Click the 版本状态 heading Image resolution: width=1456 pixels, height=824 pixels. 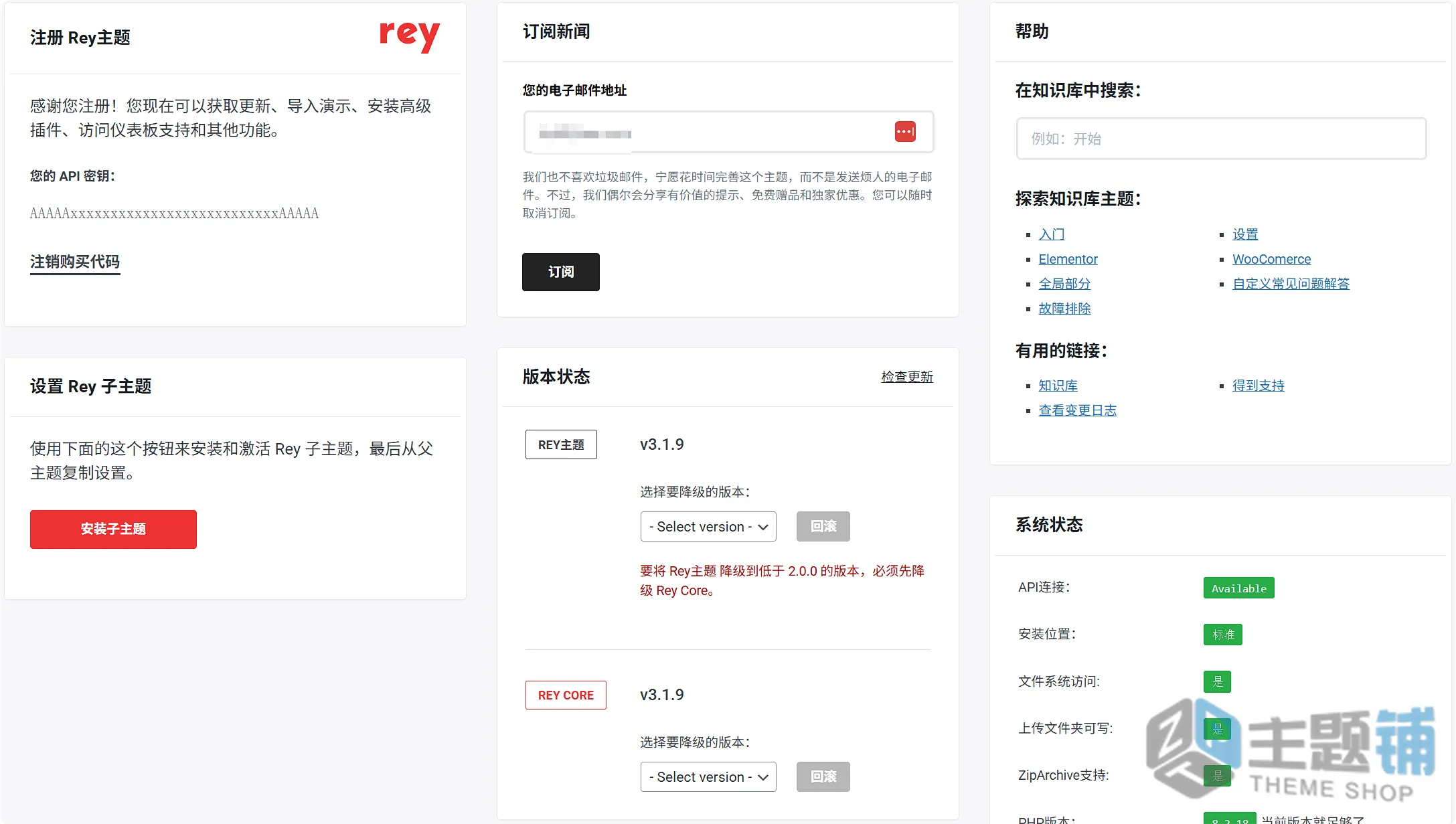coord(556,377)
